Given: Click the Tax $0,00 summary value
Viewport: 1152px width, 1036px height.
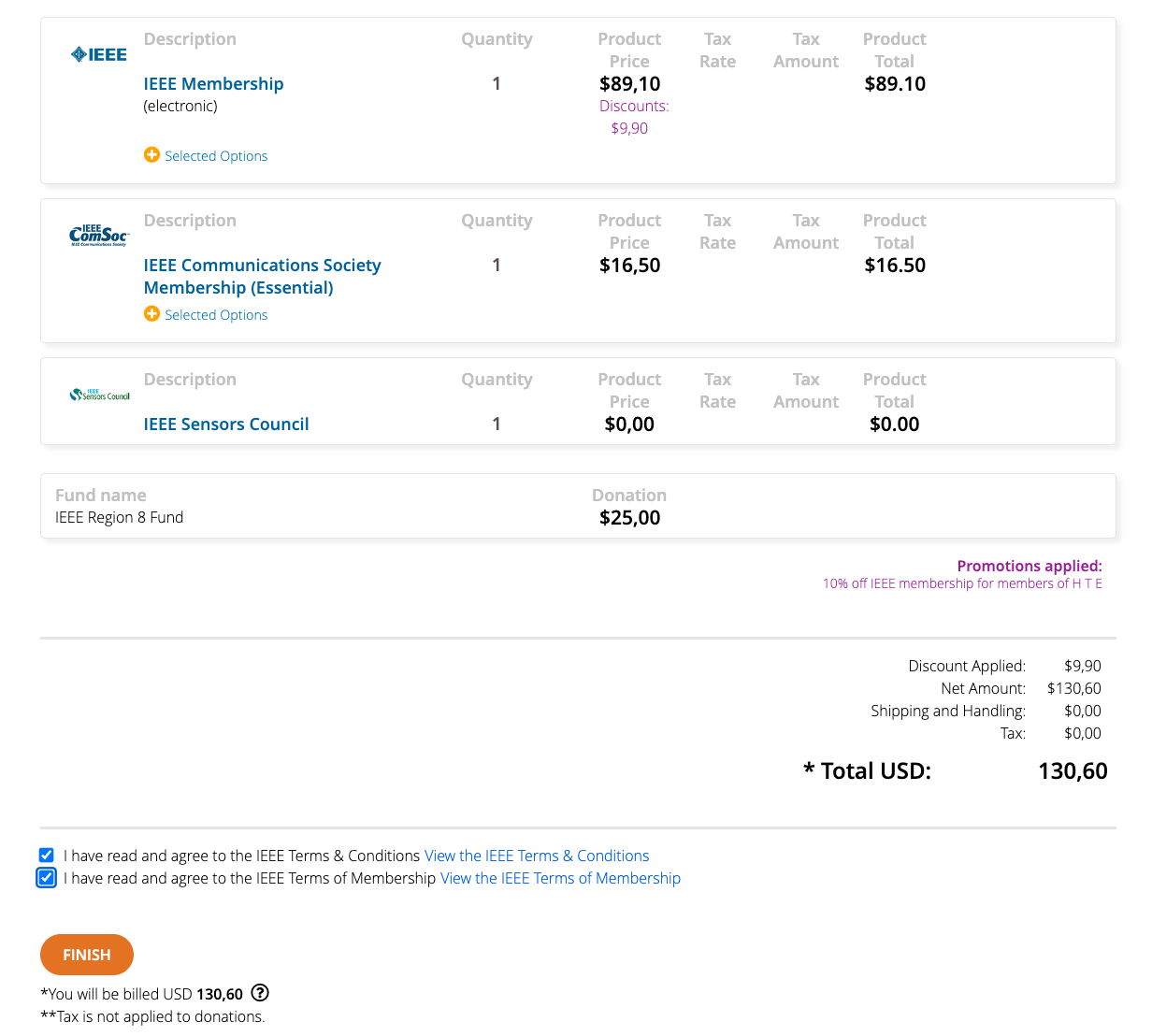Looking at the screenshot, I should click(1082, 733).
